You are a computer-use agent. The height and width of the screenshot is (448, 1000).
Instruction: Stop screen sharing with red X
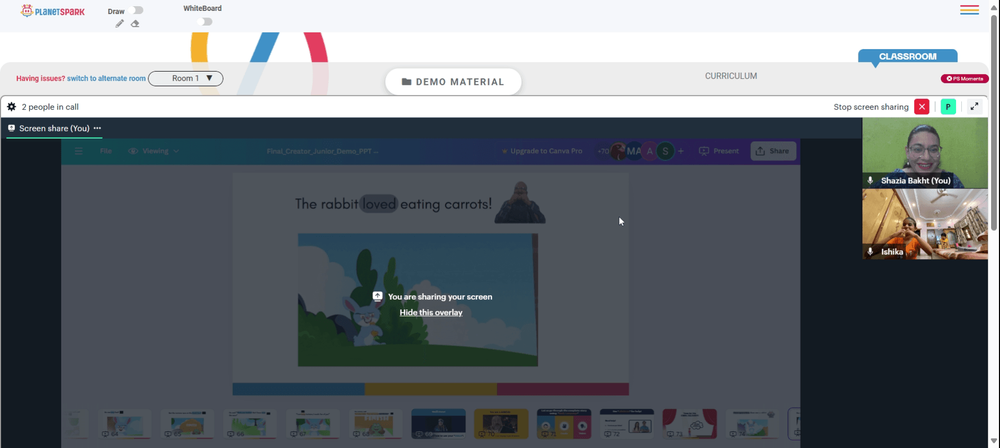(x=922, y=107)
